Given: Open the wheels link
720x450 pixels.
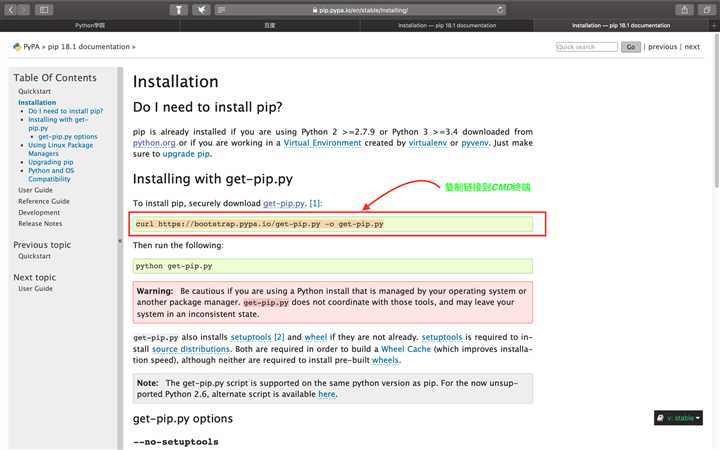Looking at the screenshot, I should (385, 360).
